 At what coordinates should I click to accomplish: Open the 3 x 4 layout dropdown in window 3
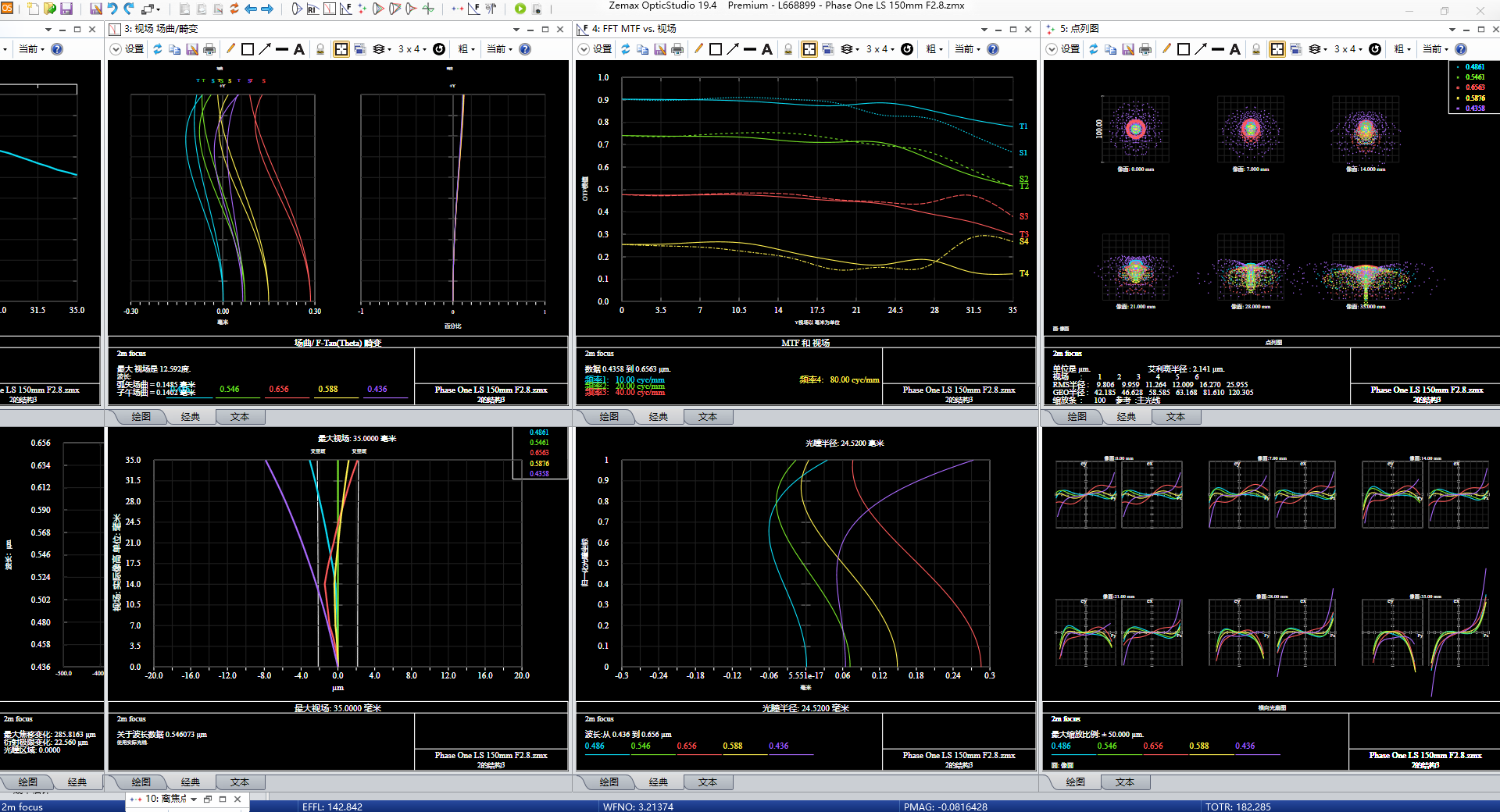pos(412,49)
